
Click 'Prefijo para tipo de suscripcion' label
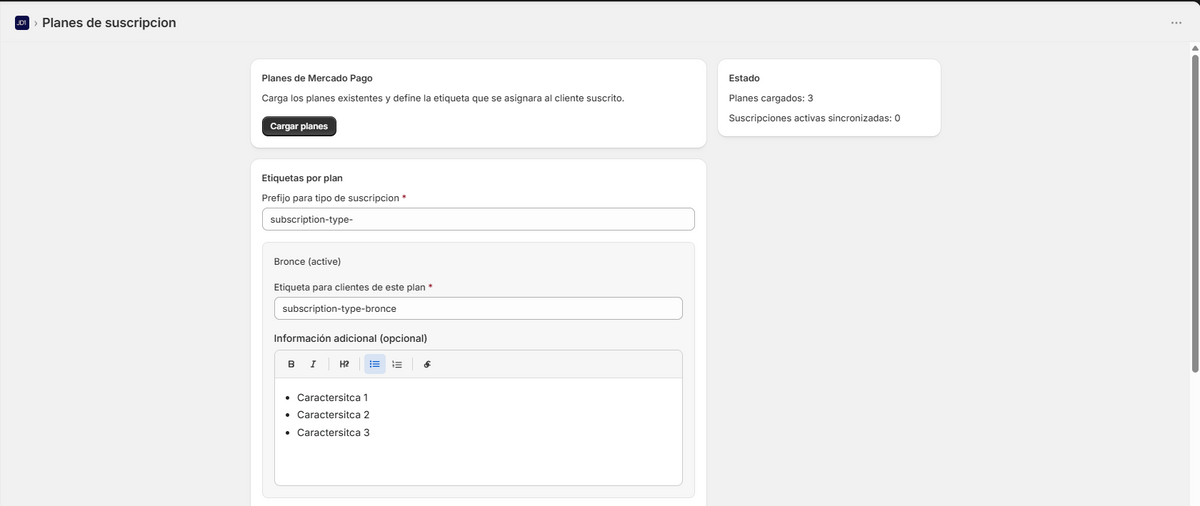330,198
